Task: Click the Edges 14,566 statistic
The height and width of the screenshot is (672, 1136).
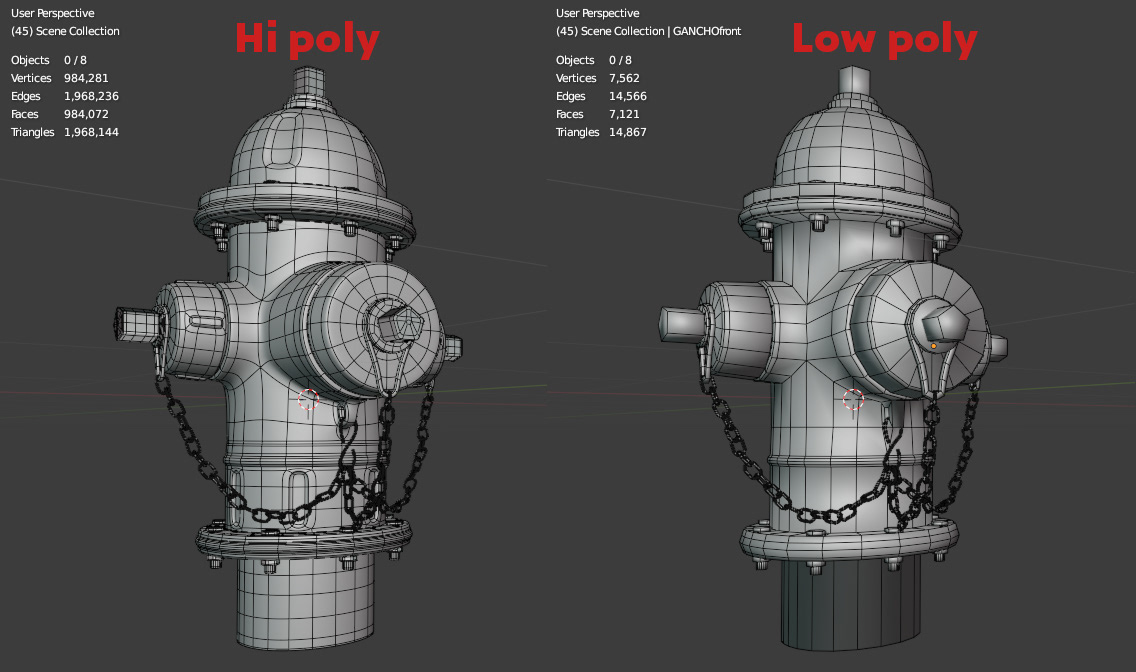Action: click(601, 96)
